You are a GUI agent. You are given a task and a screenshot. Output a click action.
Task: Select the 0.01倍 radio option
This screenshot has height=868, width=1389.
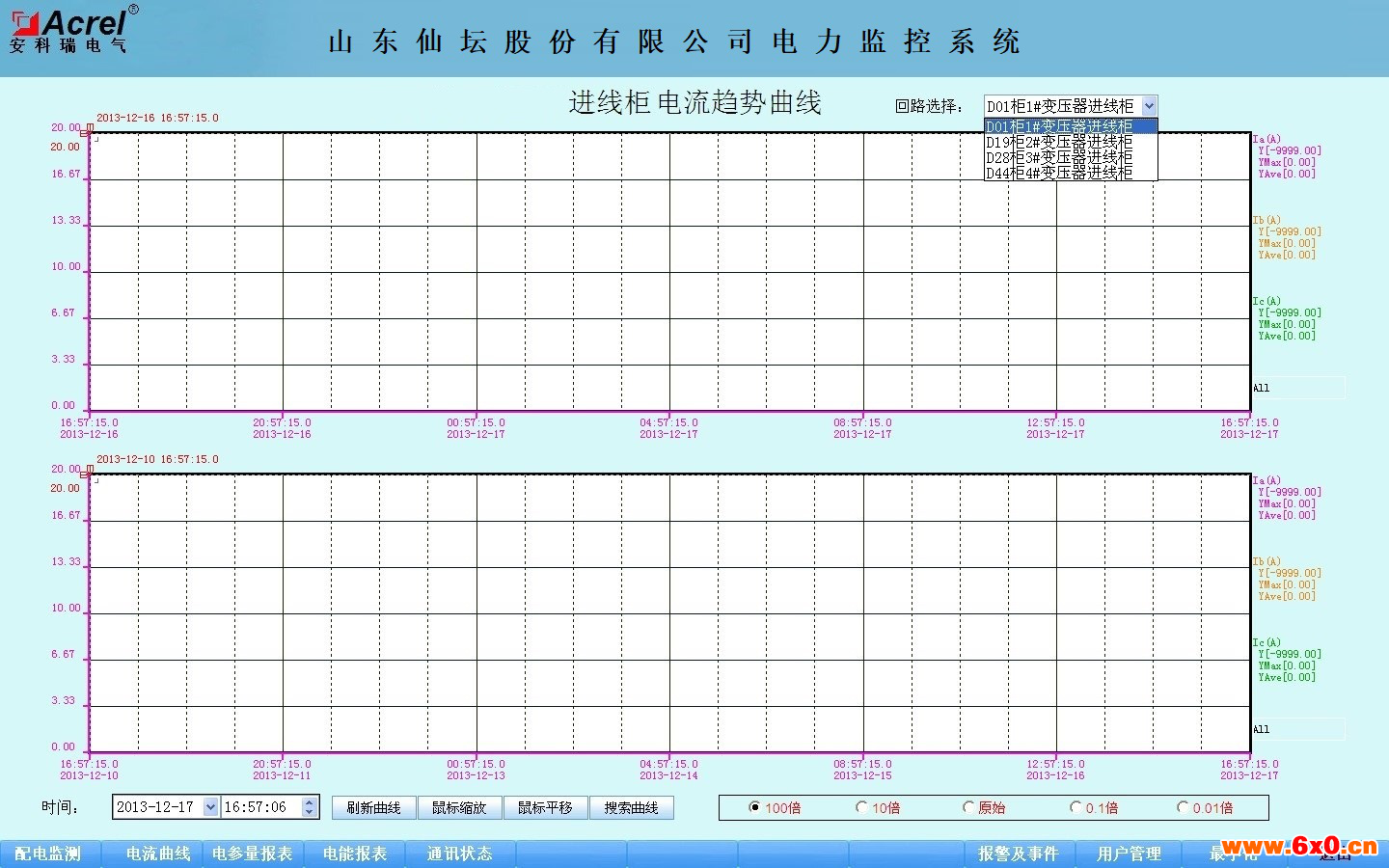pos(1183,807)
